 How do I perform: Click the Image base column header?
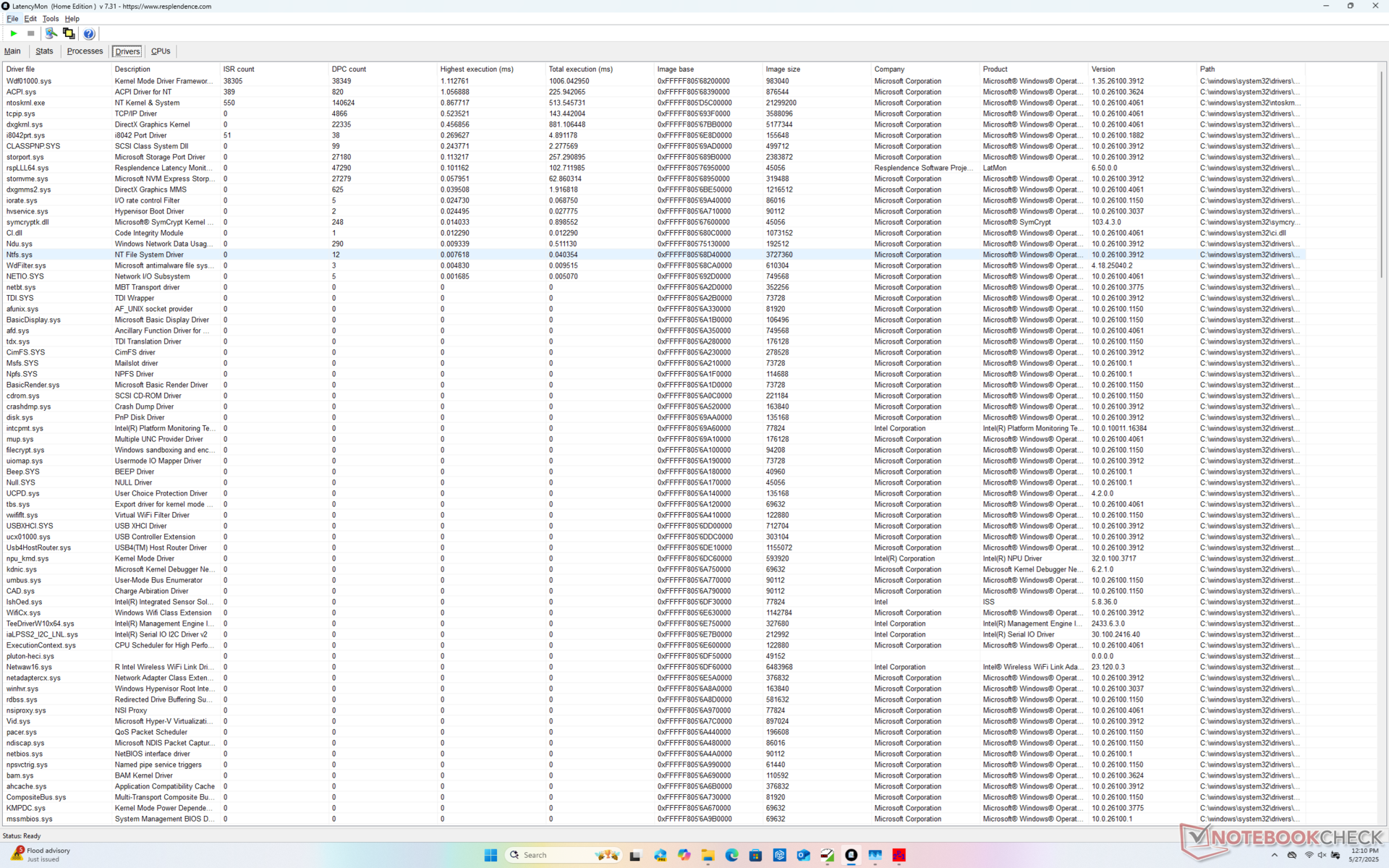708,69
